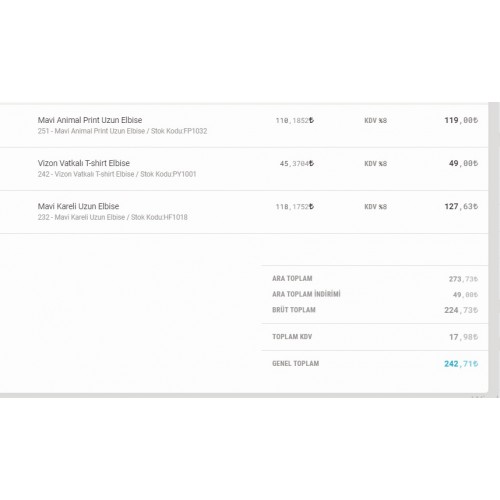The height and width of the screenshot is (500, 500).
Task: Click KDV %8 label on Kareli row
Action: click(375, 207)
